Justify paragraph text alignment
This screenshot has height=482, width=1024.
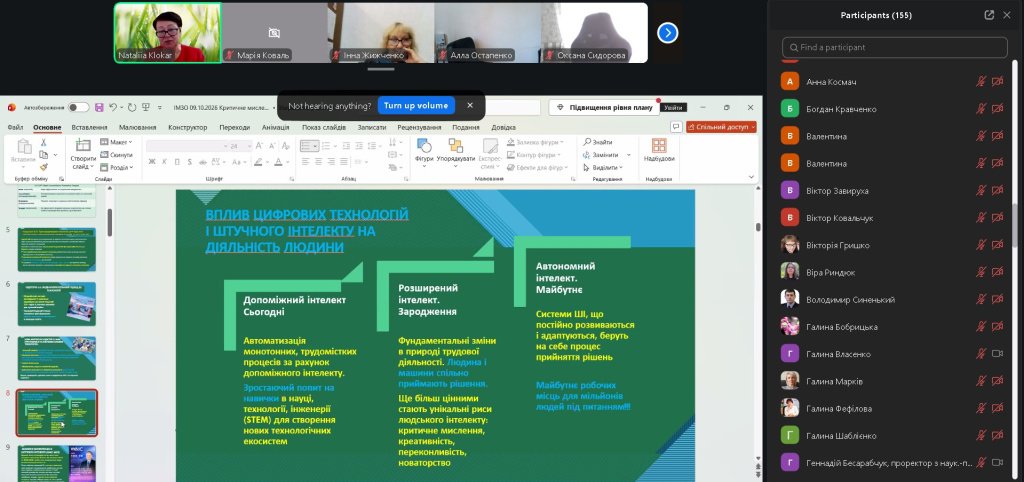point(344,162)
